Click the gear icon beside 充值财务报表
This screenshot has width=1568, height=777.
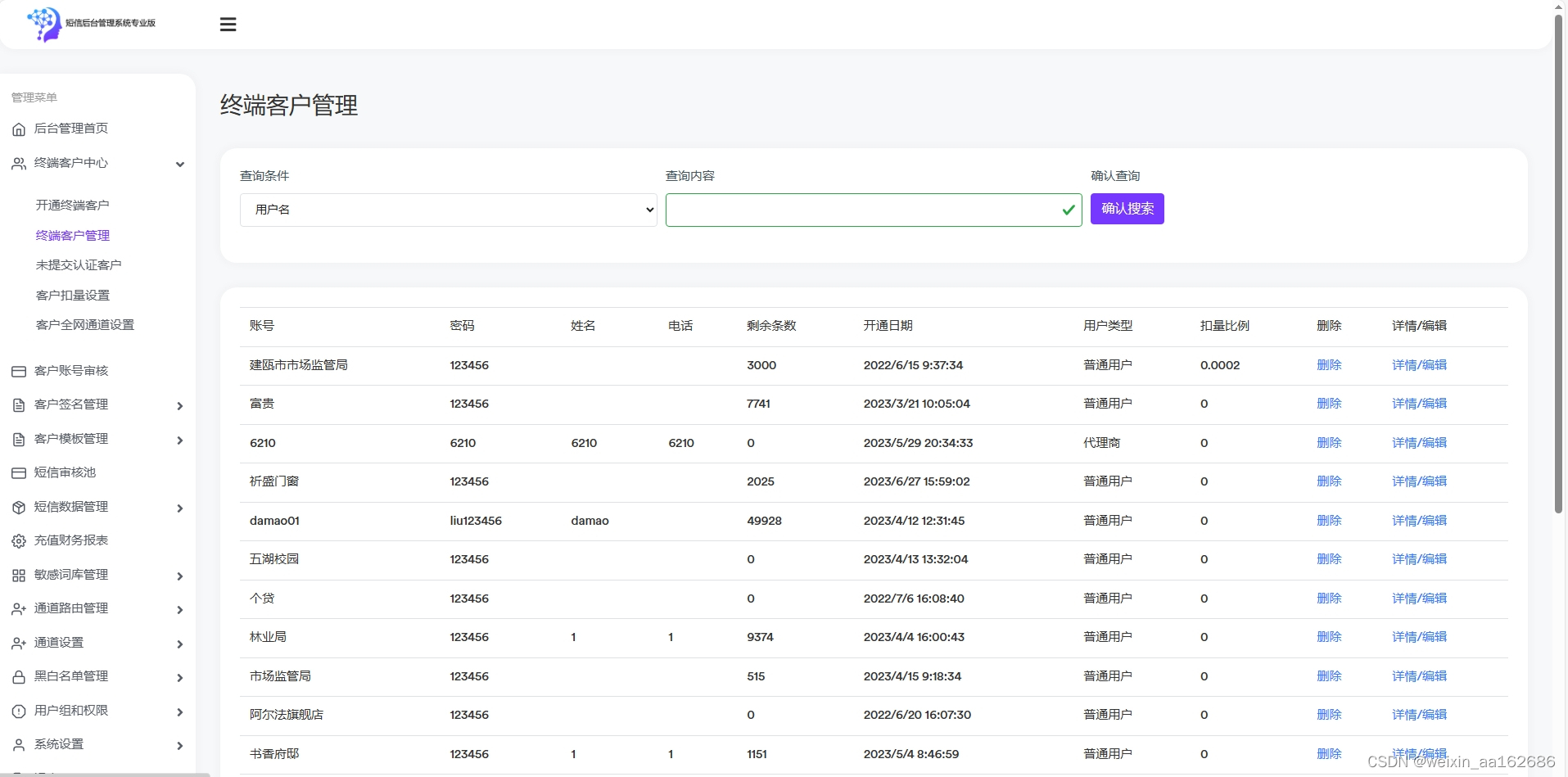pyautogui.click(x=19, y=541)
